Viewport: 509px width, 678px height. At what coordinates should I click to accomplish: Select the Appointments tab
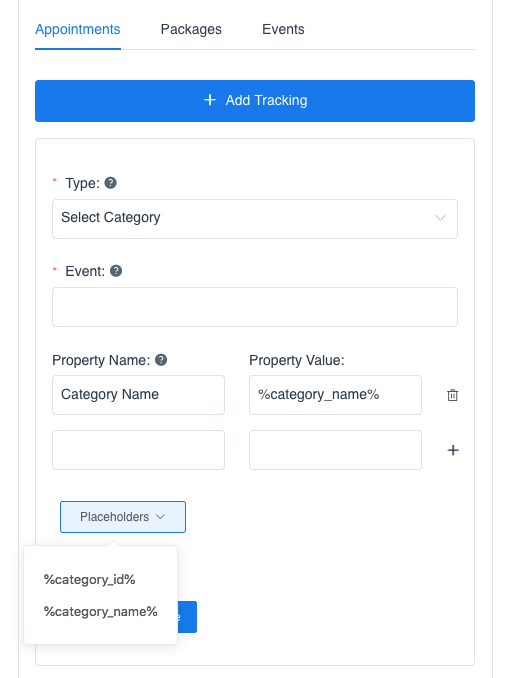click(x=78, y=29)
